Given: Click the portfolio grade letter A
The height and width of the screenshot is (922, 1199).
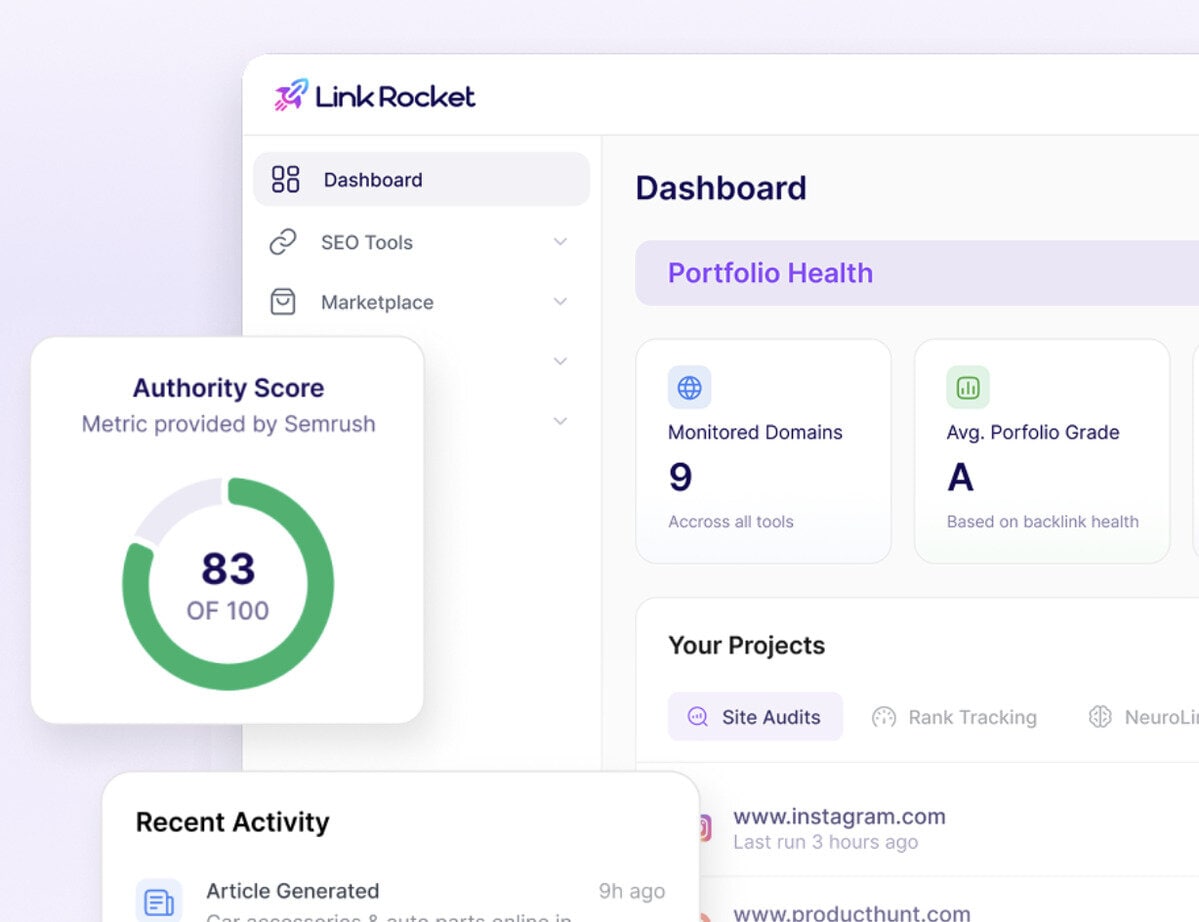Looking at the screenshot, I should click(x=960, y=478).
